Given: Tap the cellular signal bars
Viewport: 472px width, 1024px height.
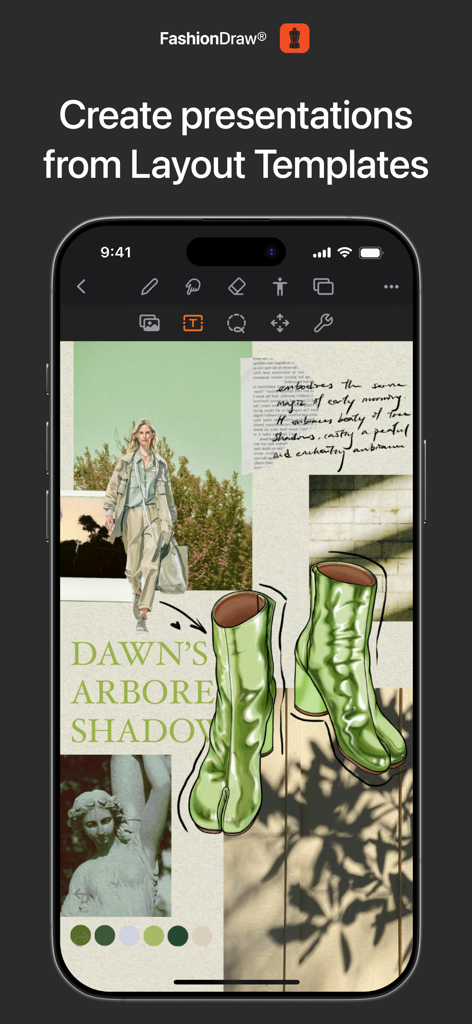Looking at the screenshot, I should [322, 253].
